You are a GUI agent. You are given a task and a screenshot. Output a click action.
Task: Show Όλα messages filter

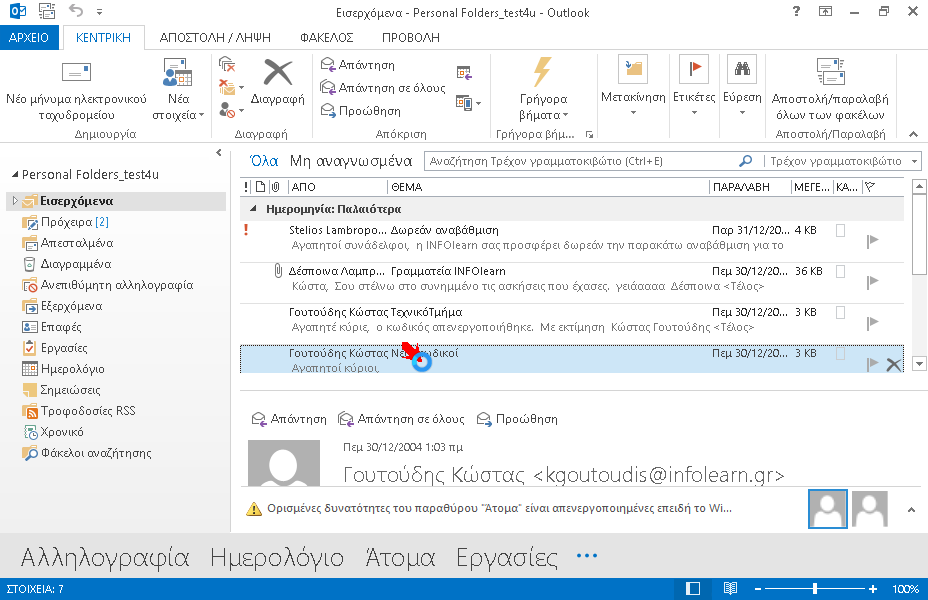(264, 161)
